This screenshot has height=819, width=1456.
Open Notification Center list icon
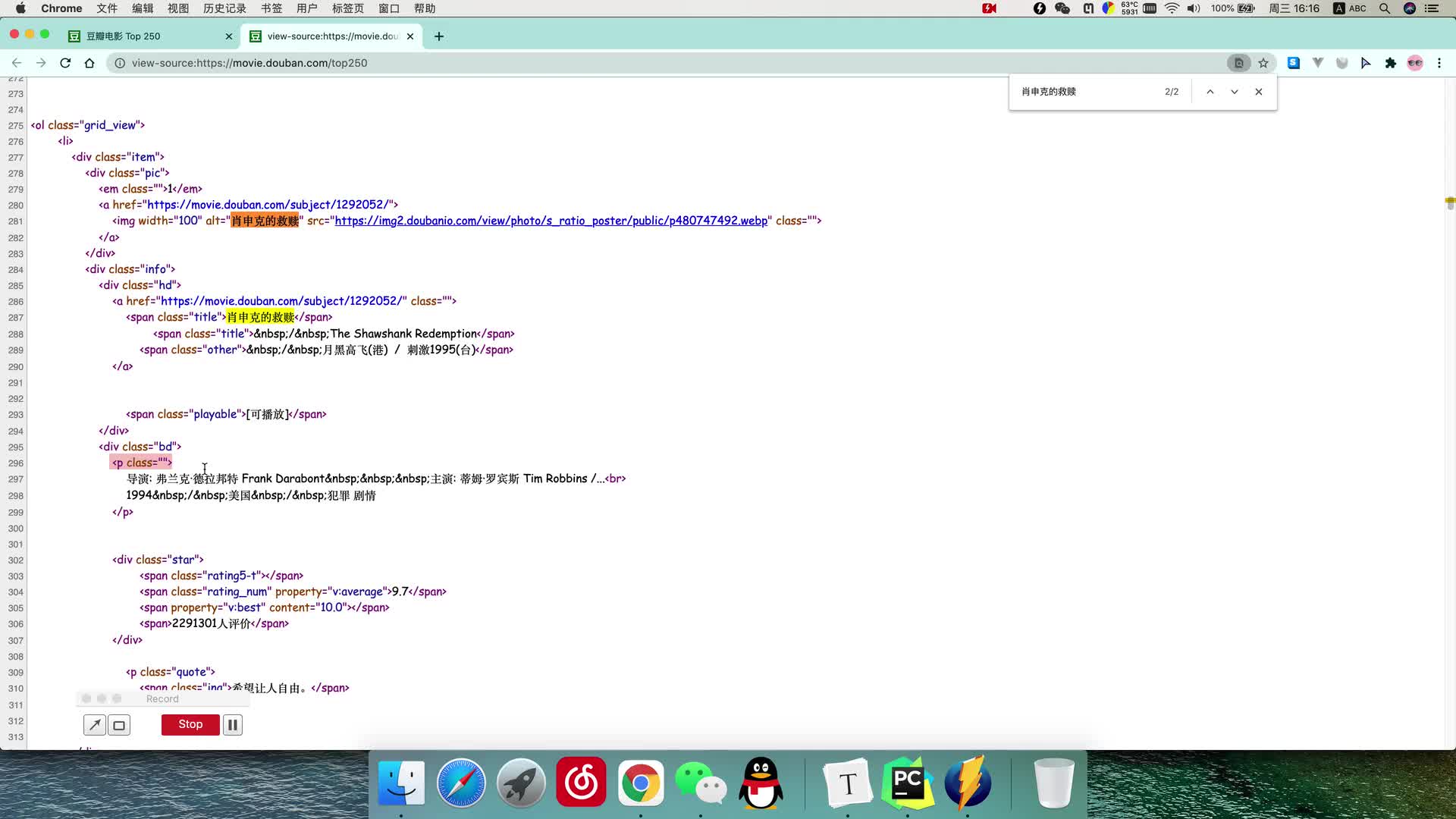1432,8
